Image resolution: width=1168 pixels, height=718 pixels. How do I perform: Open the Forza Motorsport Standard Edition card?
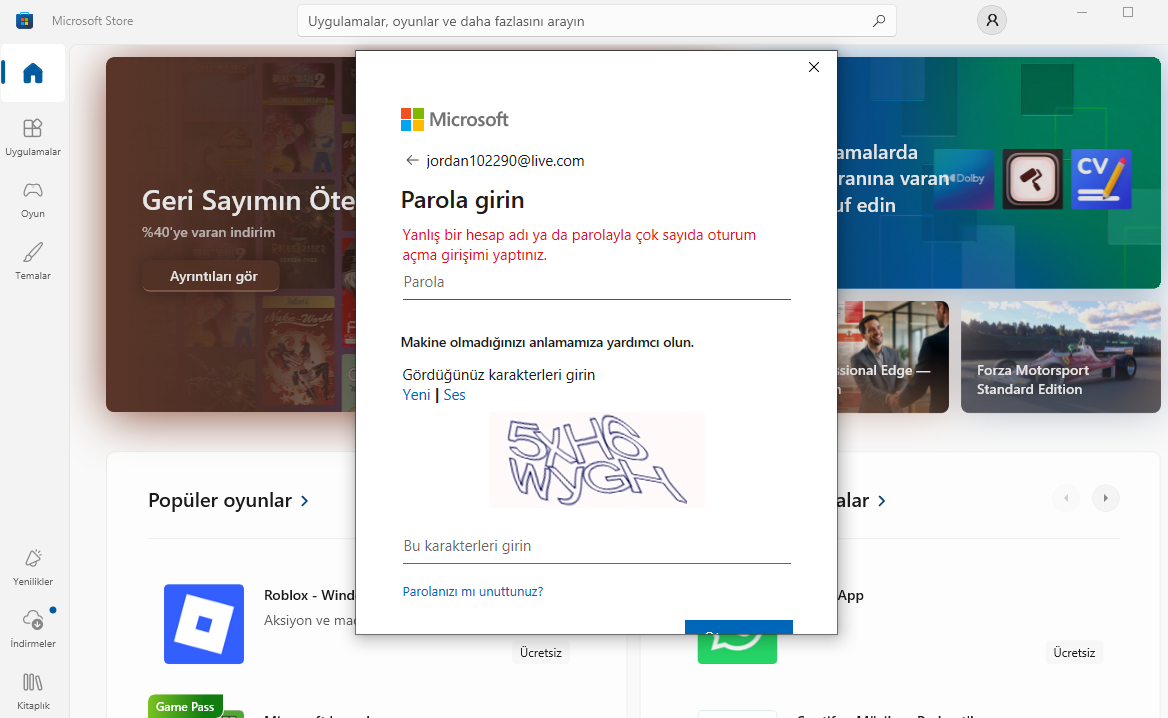click(1060, 357)
